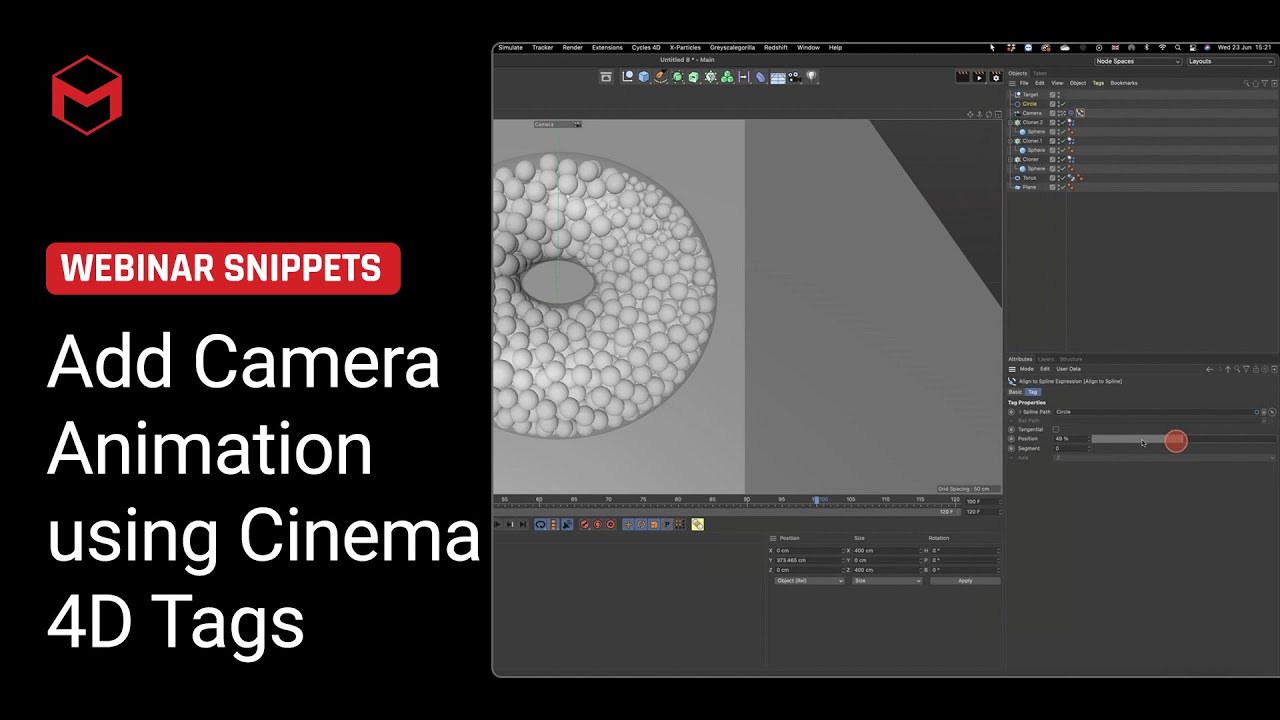Click frame 90 on timeline ruler
1280x720 pixels.
747,499
